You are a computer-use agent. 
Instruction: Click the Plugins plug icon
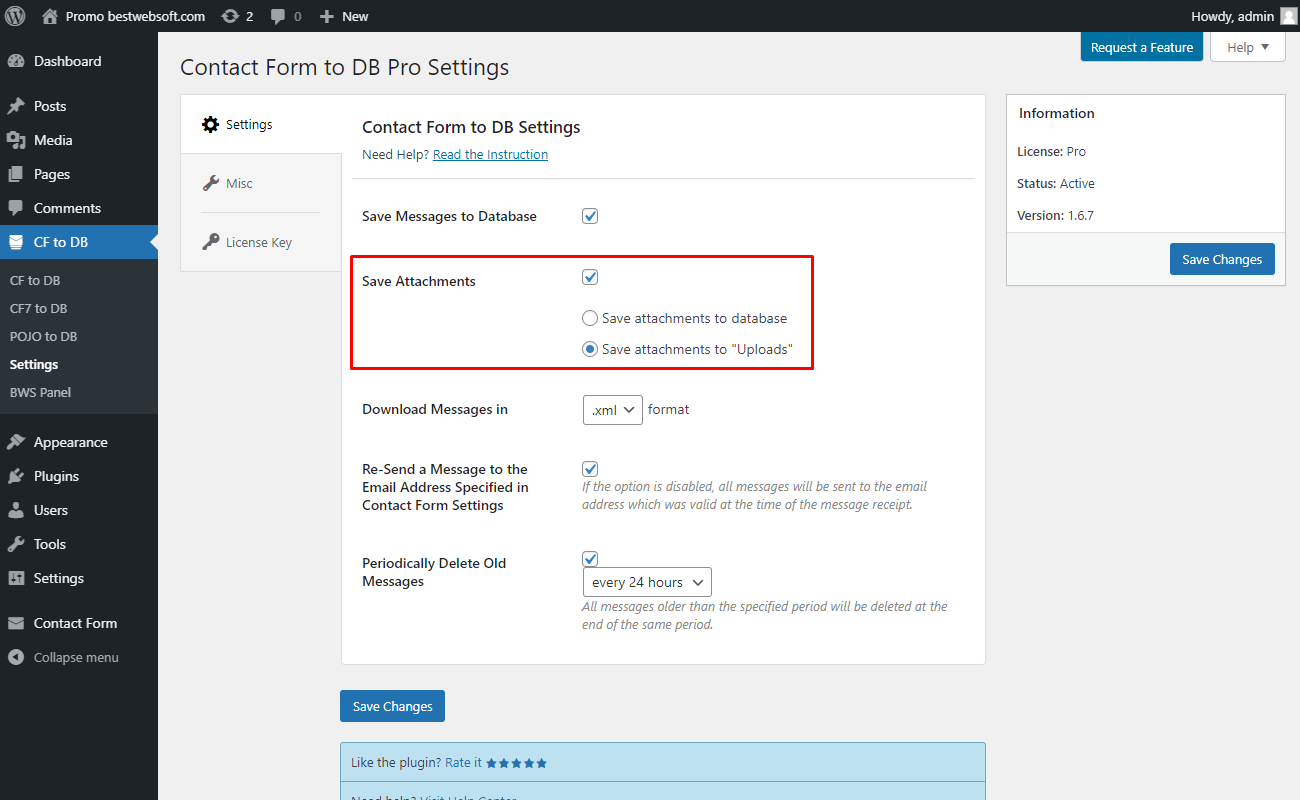[x=16, y=476]
